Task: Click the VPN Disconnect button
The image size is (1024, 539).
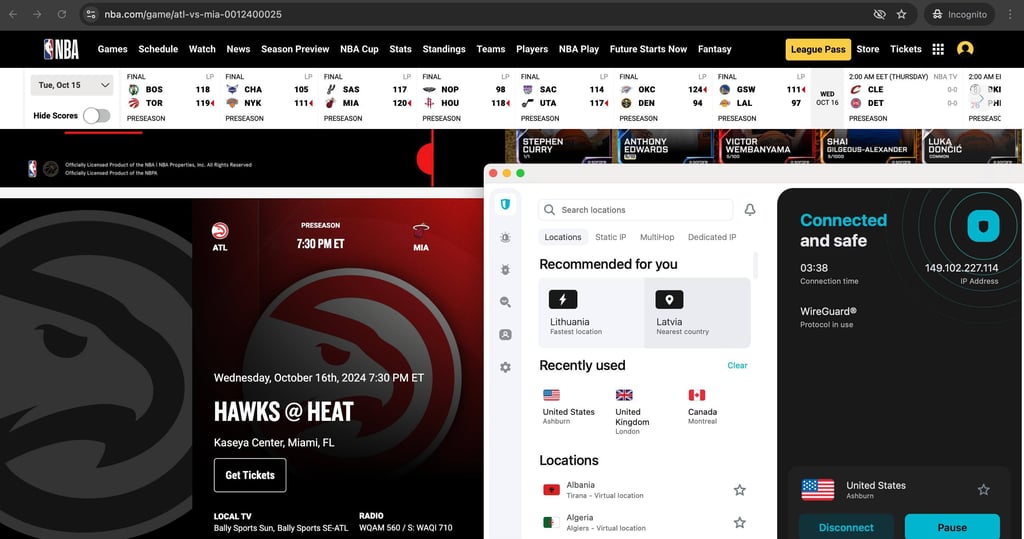Action: (846, 527)
